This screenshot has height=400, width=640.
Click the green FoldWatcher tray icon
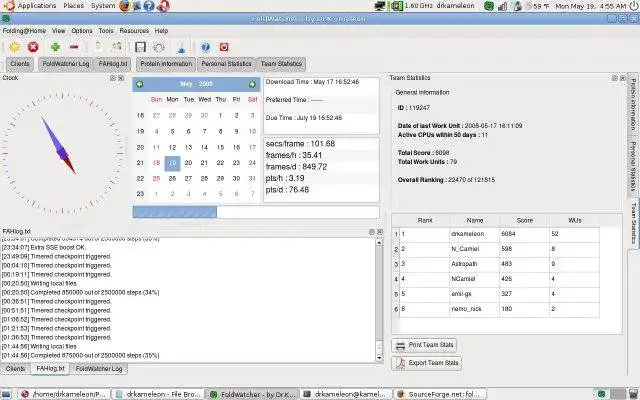coord(489,6)
